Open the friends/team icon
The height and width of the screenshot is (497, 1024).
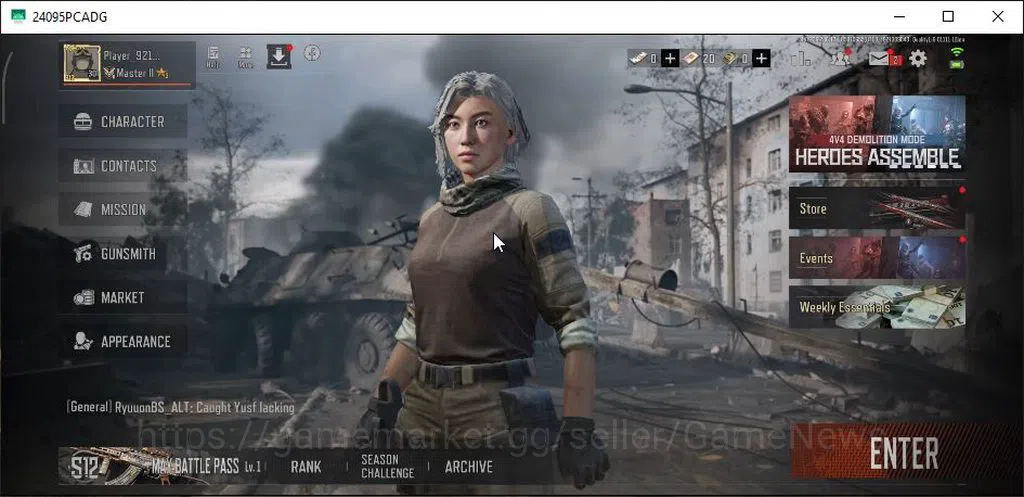840,59
